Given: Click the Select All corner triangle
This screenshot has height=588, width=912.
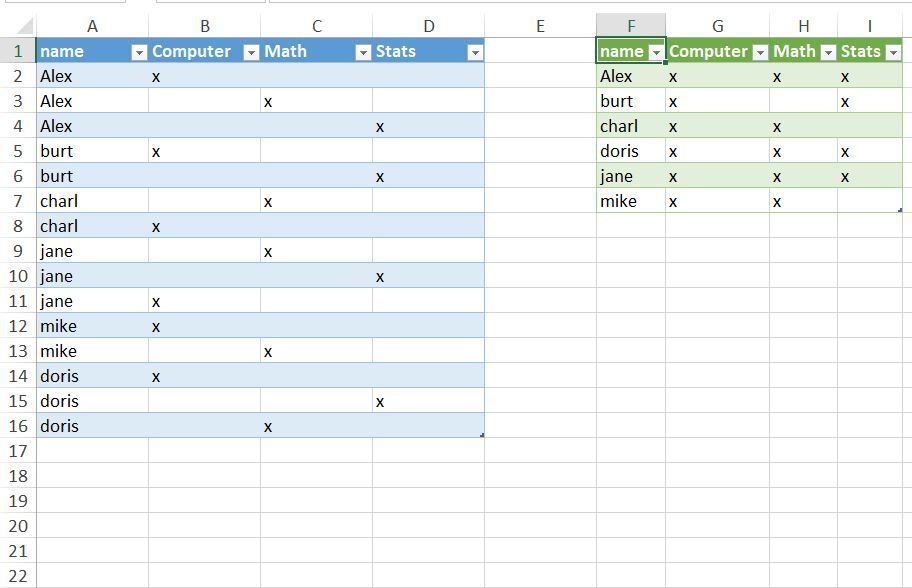Looking at the screenshot, I should [24, 26].
